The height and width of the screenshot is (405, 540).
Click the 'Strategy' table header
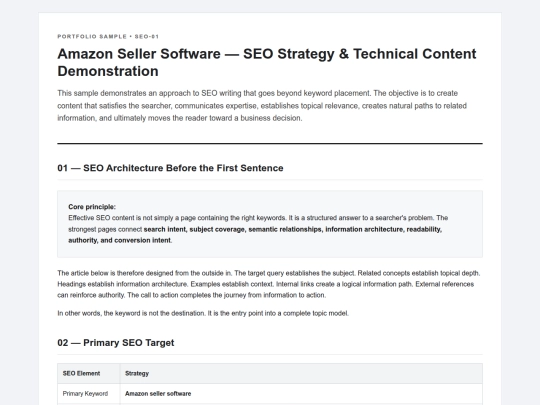click(301, 374)
